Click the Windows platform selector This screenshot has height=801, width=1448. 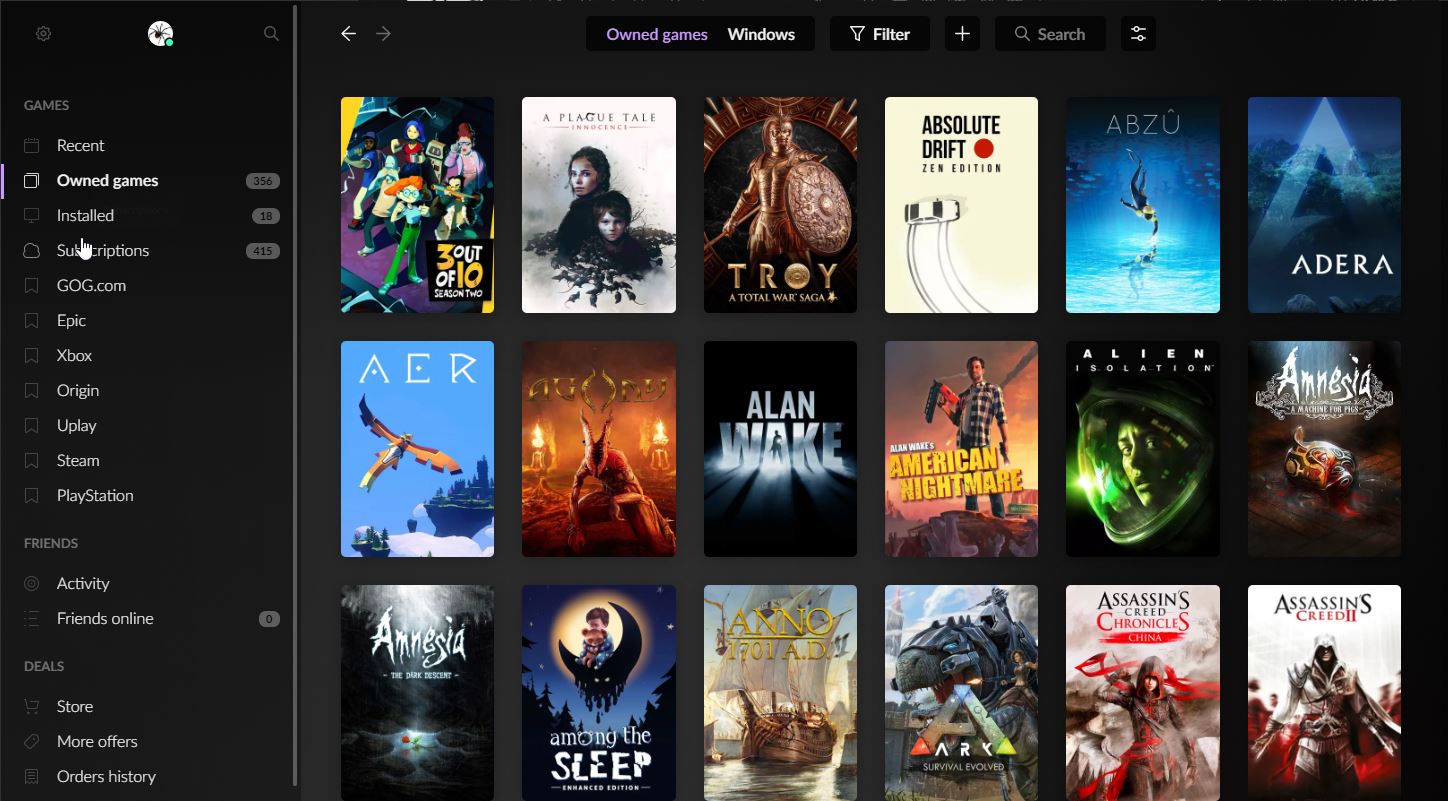click(761, 34)
